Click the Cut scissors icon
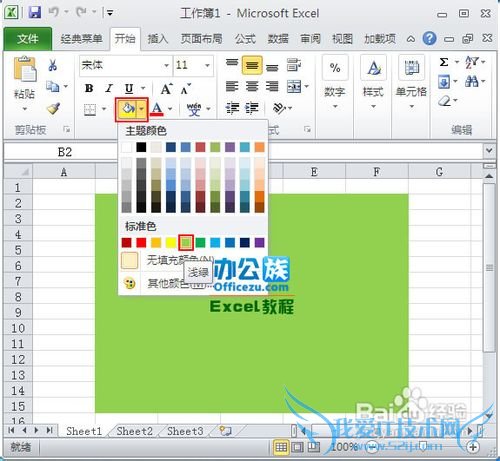This screenshot has width=500, height=461. (52, 65)
